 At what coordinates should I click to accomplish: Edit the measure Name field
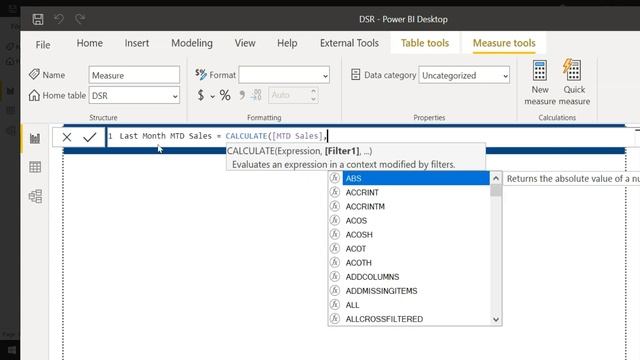click(x=134, y=75)
